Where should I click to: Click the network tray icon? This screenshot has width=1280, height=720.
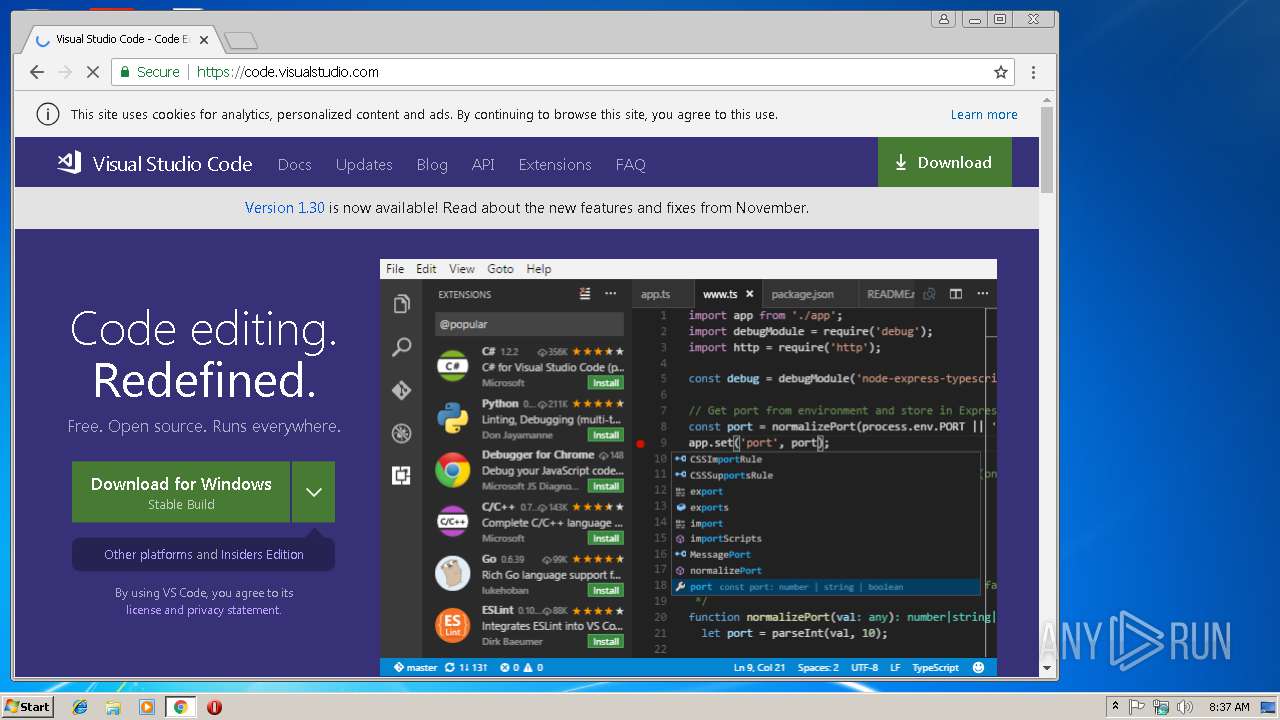pos(1161,707)
